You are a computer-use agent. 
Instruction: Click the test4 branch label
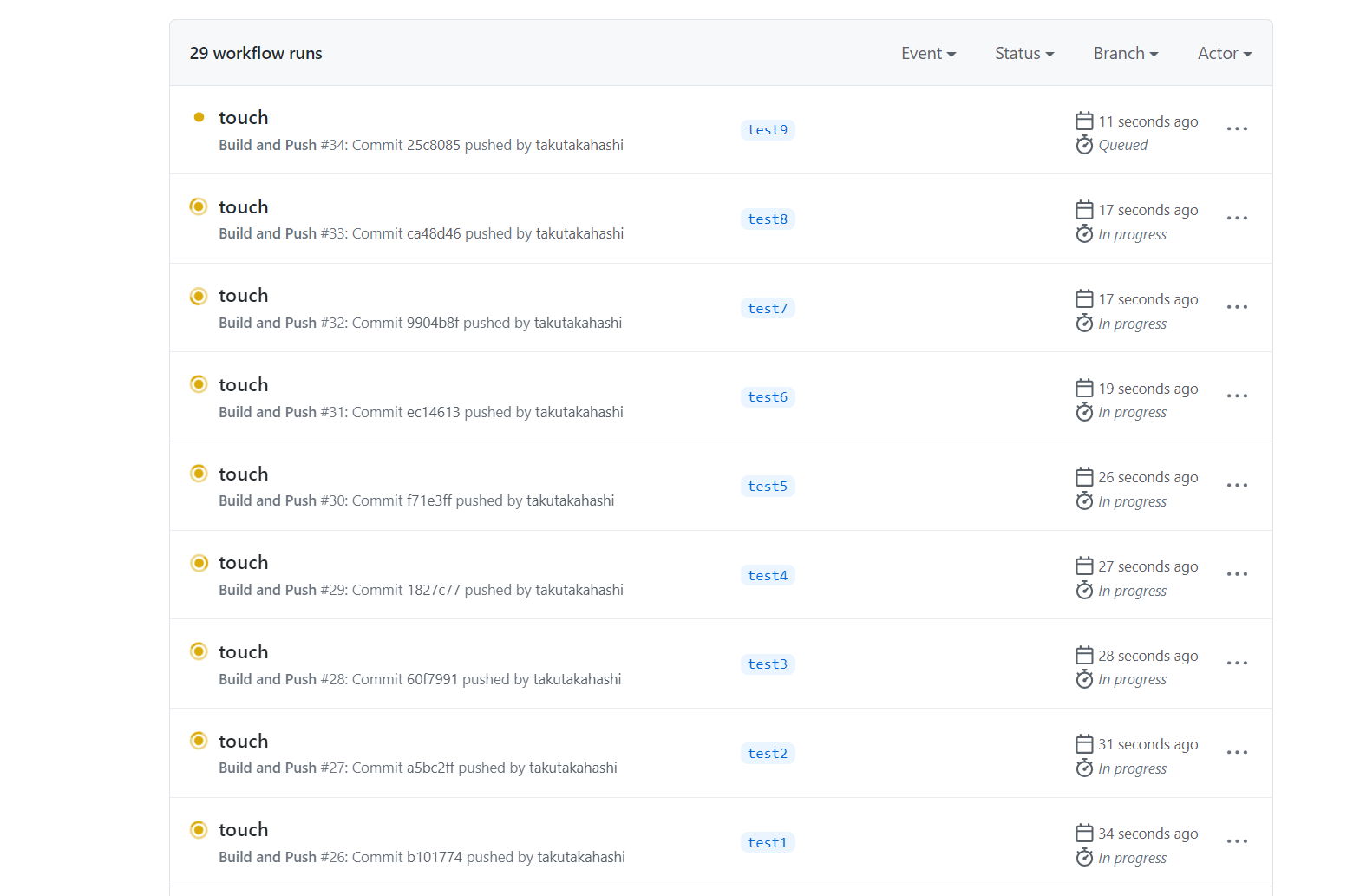click(x=768, y=576)
